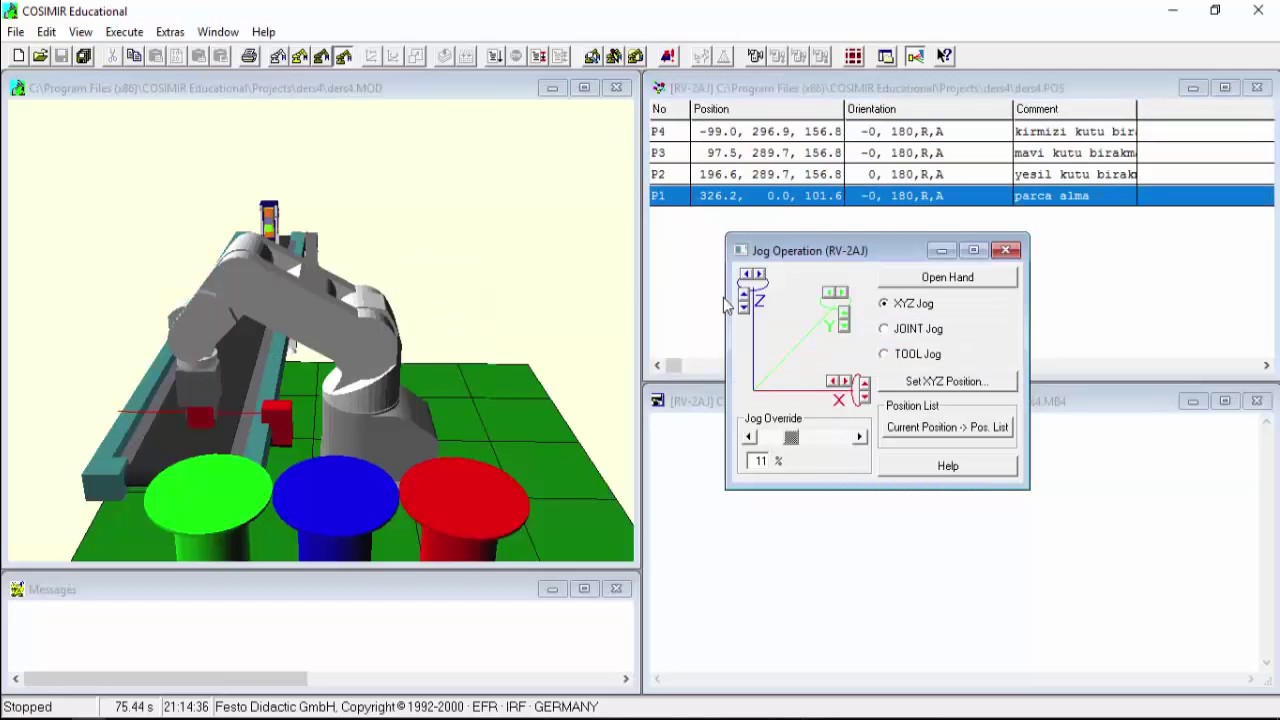Image resolution: width=1280 pixels, height=720 pixels.
Task: Increase Jog Override with right arrow
Action: 859,437
